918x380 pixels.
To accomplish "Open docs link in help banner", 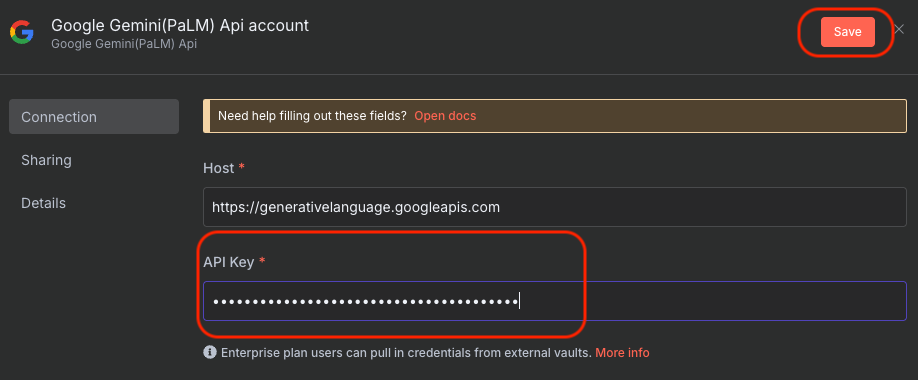I will coord(445,116).
